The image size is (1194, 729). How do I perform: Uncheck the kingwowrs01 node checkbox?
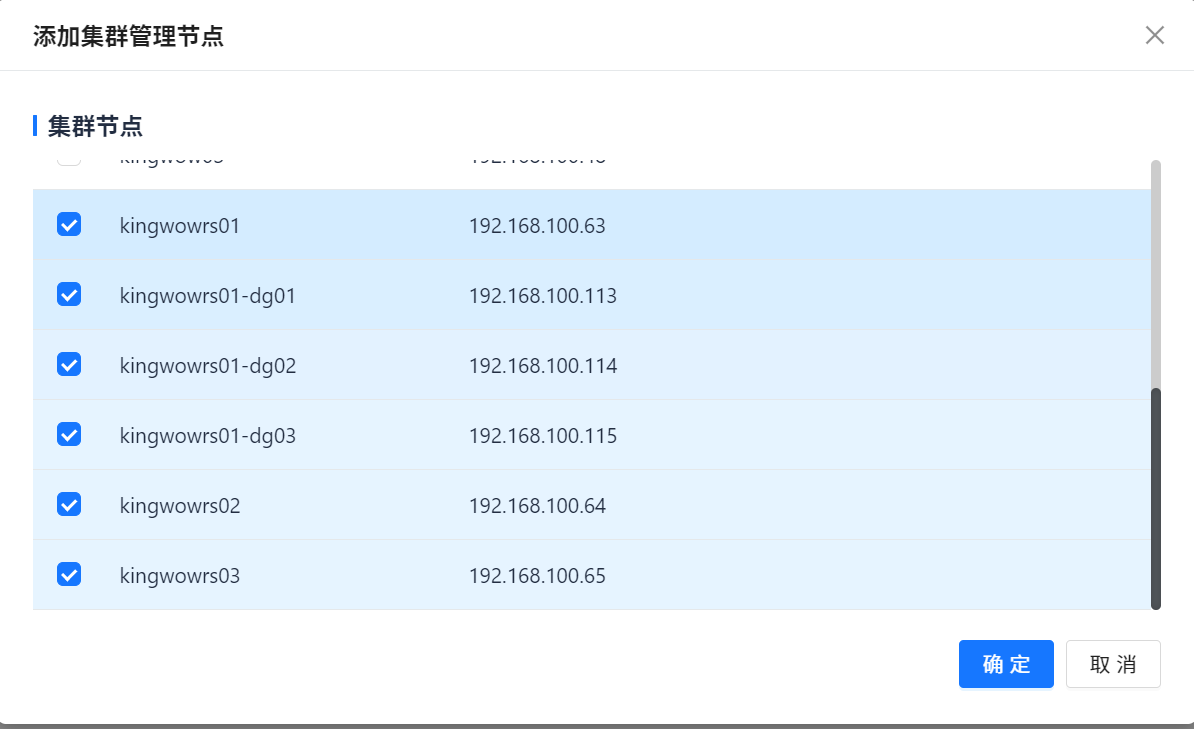pos(69,225)
